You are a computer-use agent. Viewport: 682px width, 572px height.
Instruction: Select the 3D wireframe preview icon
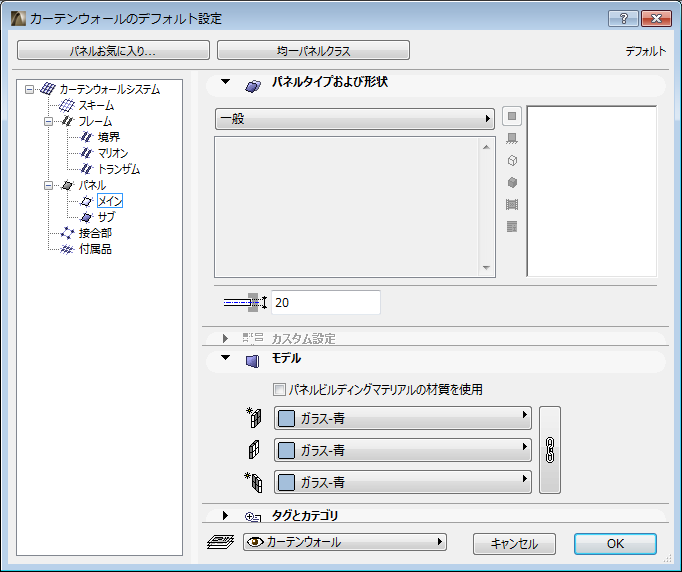pyautogui.click(x=512, y=161)
